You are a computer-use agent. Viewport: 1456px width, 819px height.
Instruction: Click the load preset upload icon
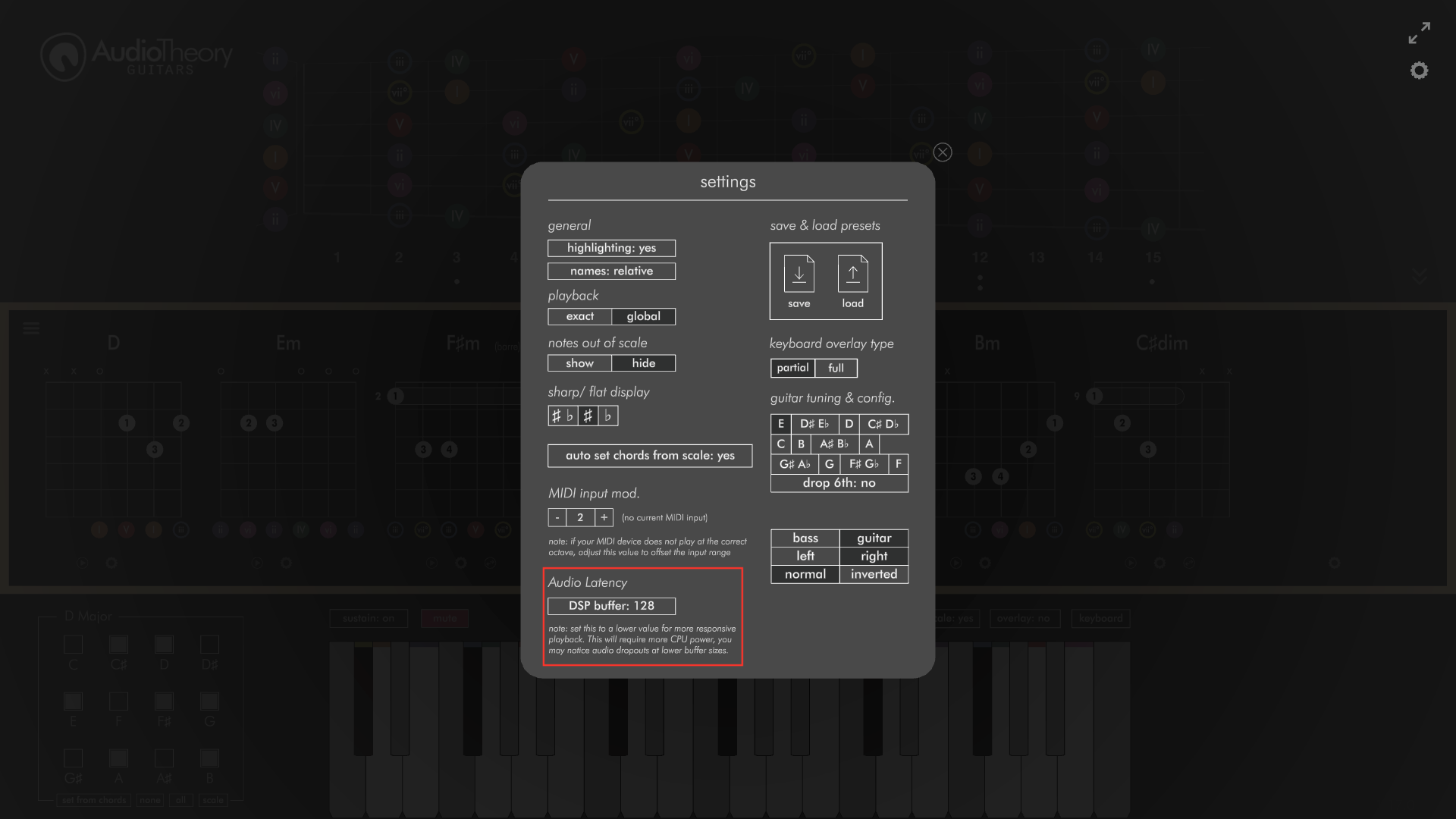coord(852,274)
